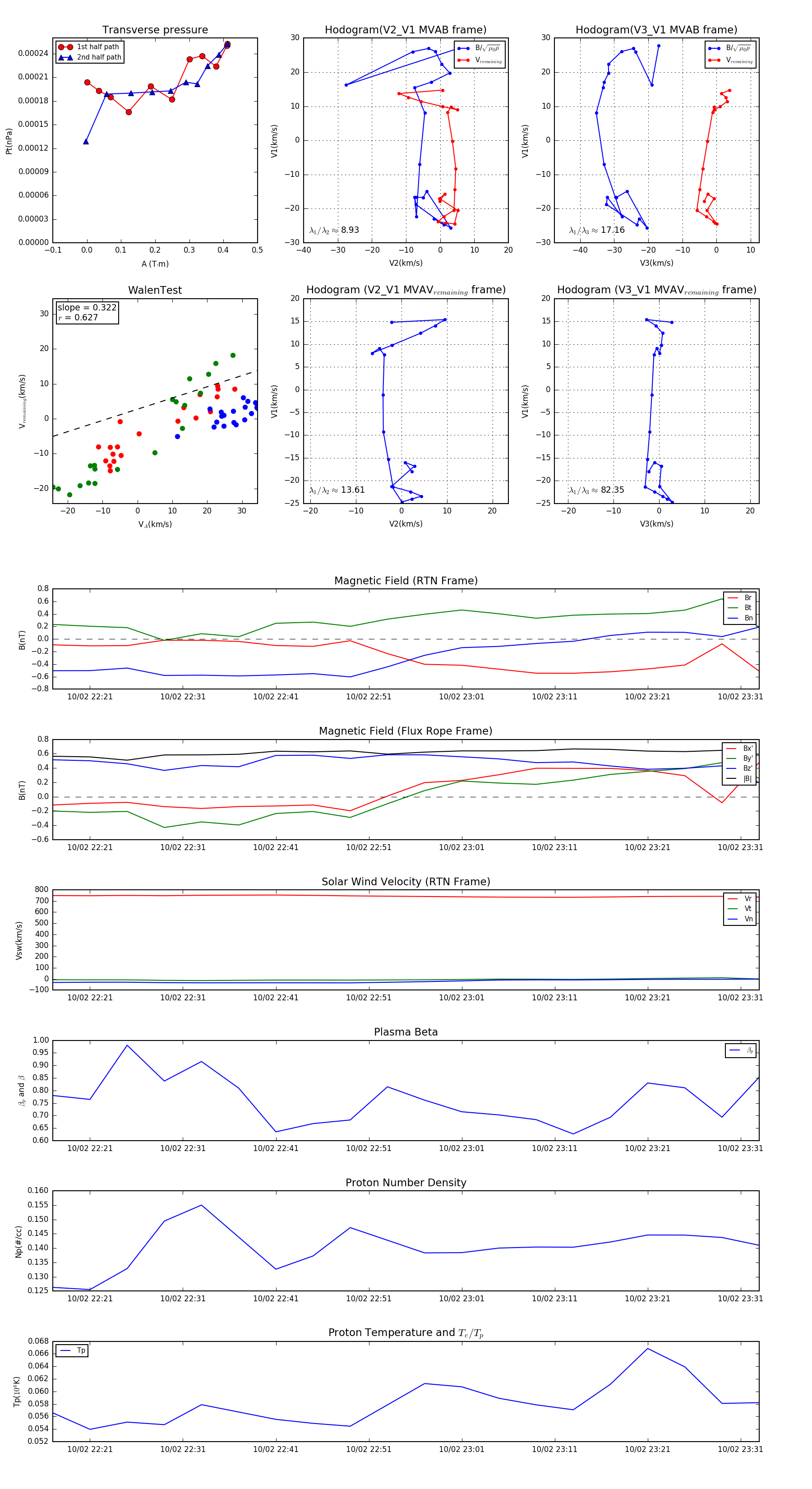Image resolution: width=812 pixels, height=1489 pixels.
Task: Click the 'r = 0.627' annotation
Action: pos(78,317)
